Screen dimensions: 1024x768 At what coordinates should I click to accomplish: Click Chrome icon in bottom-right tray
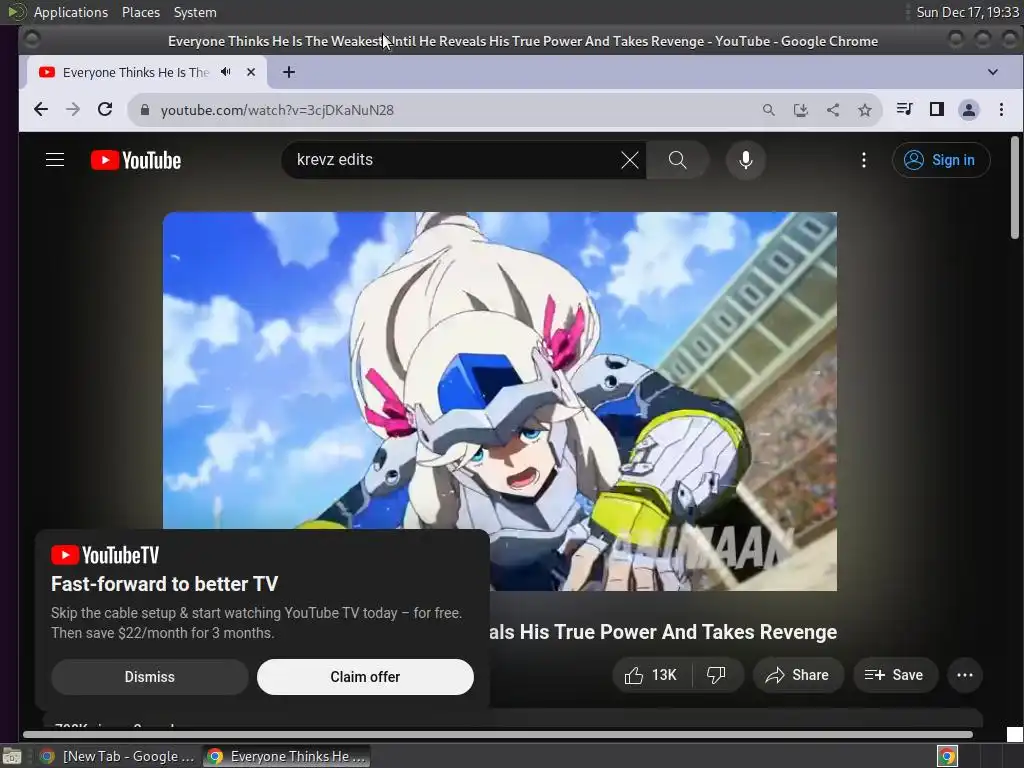coord(947,756)
